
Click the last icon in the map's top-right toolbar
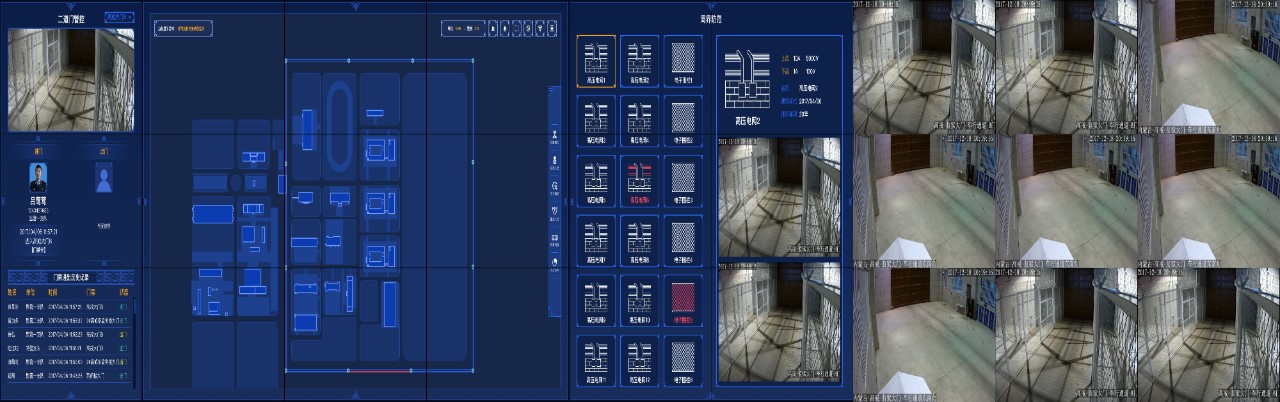tap(553, 29)
